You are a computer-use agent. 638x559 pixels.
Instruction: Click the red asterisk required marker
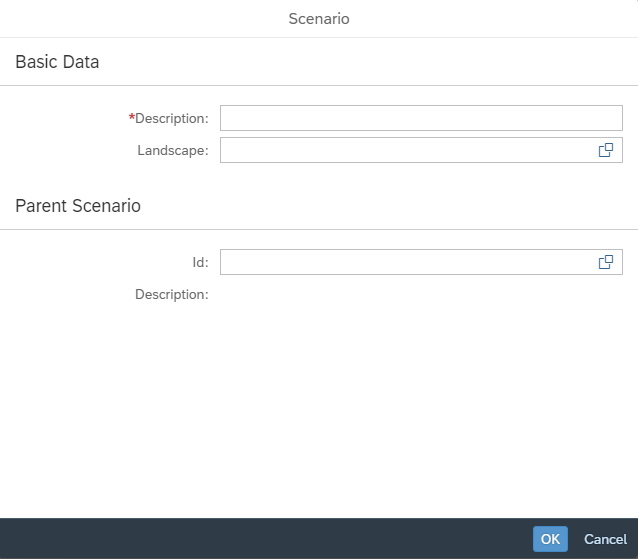pyautogui.click(x=132, y=117)
